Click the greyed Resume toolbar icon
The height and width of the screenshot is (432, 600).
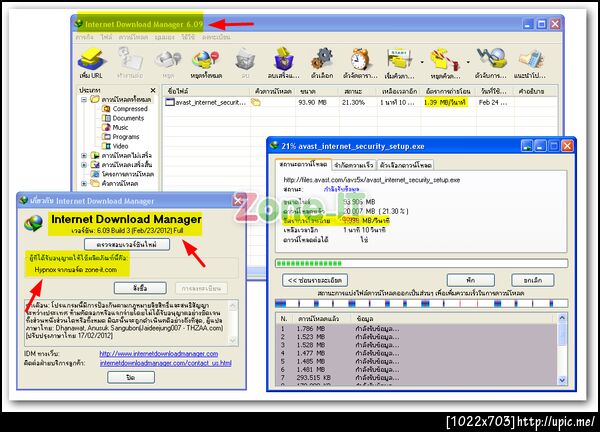click(130, 59)
